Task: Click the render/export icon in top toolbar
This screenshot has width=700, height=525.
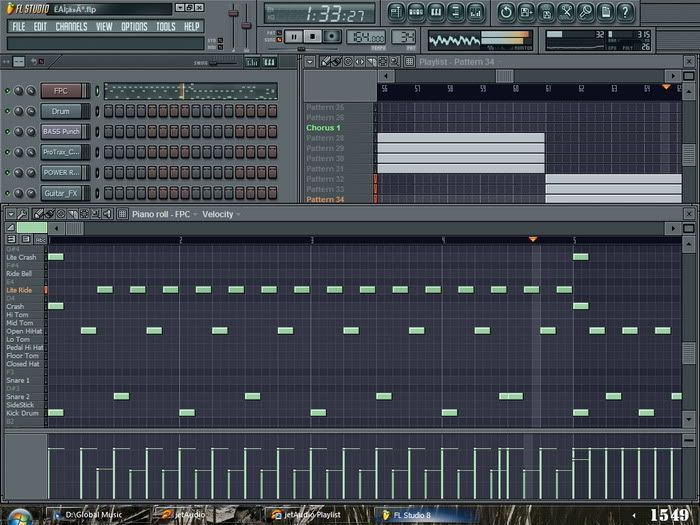Action: [x=546, y=12]
